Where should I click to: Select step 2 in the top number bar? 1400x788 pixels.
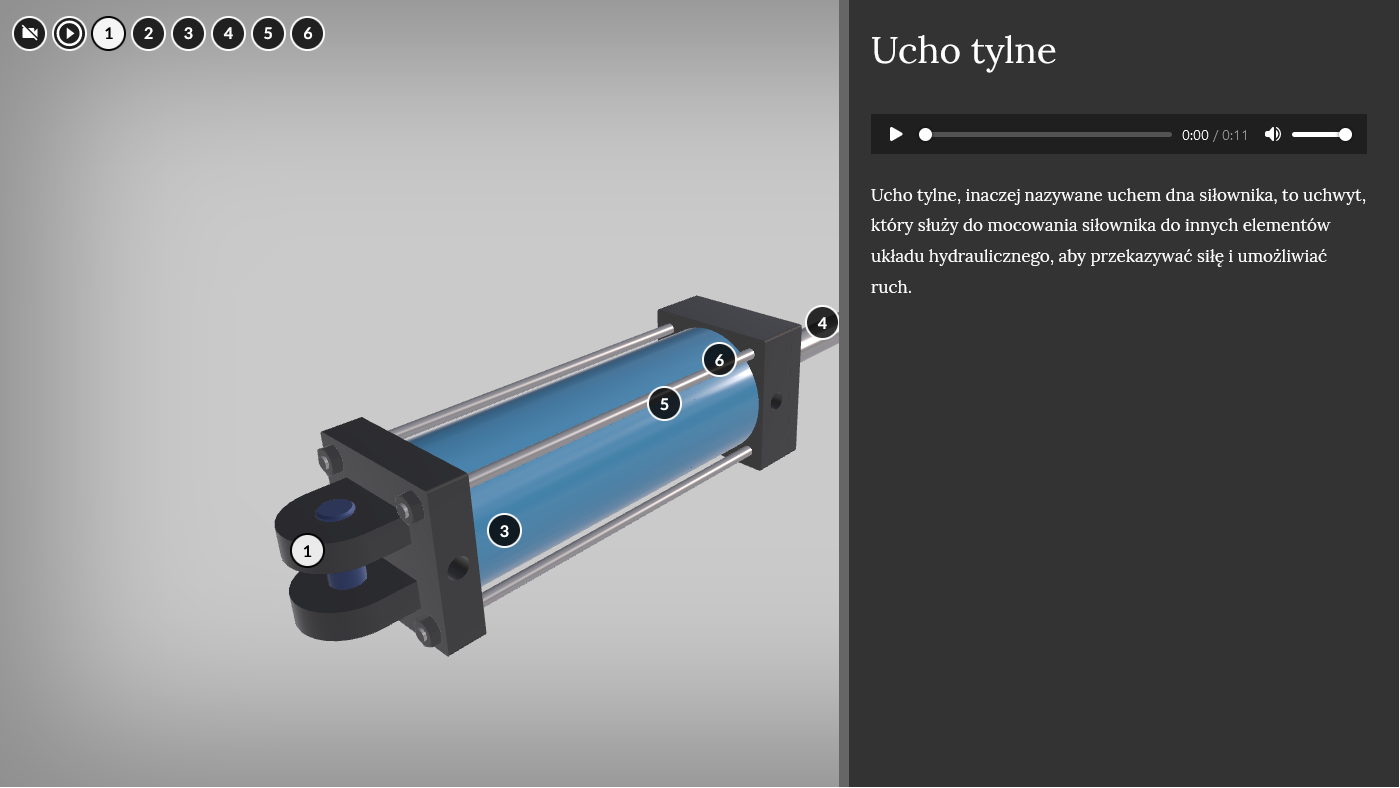[148, 34]
